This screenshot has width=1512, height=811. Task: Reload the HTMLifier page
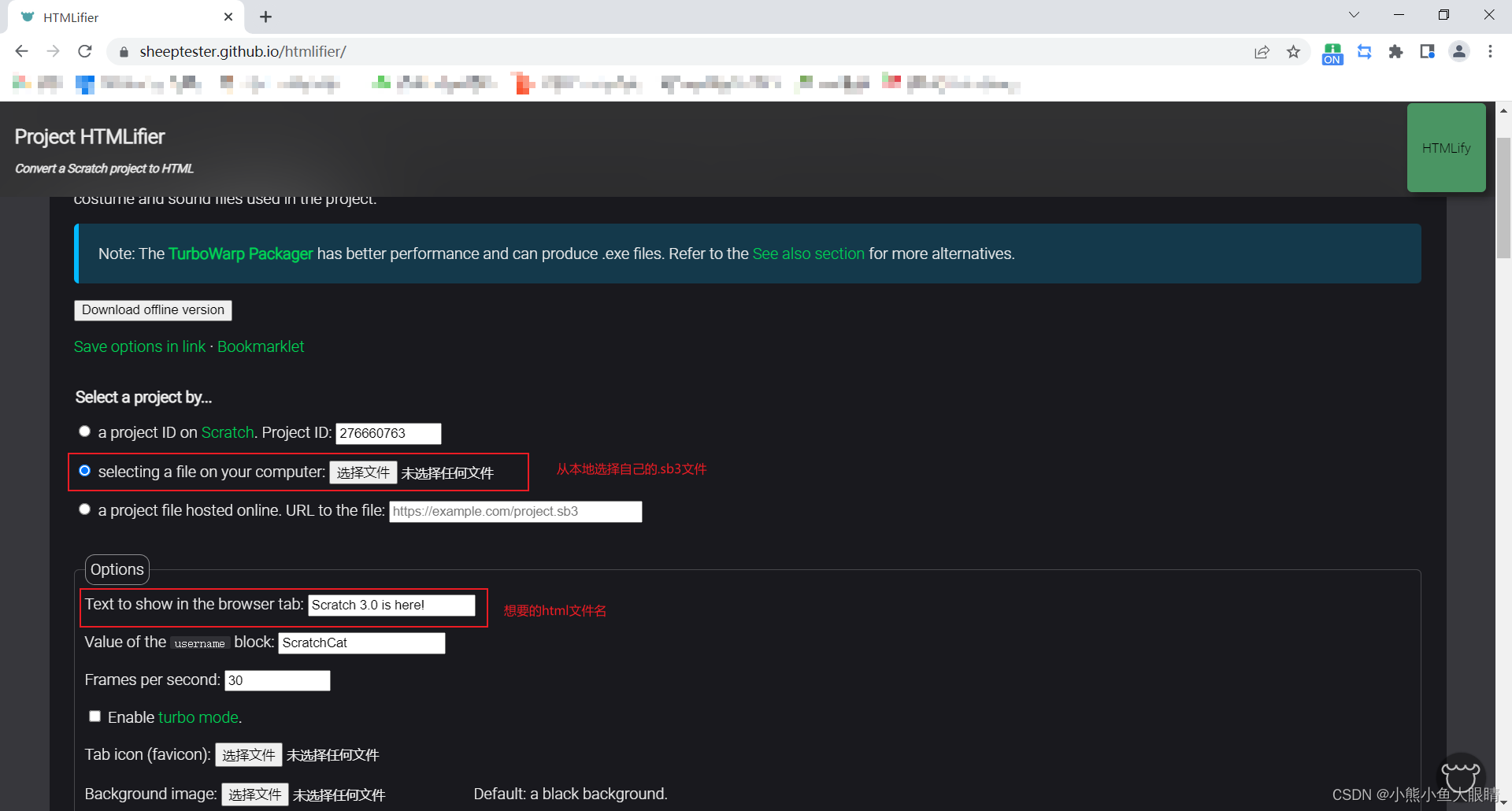point(85,51)
